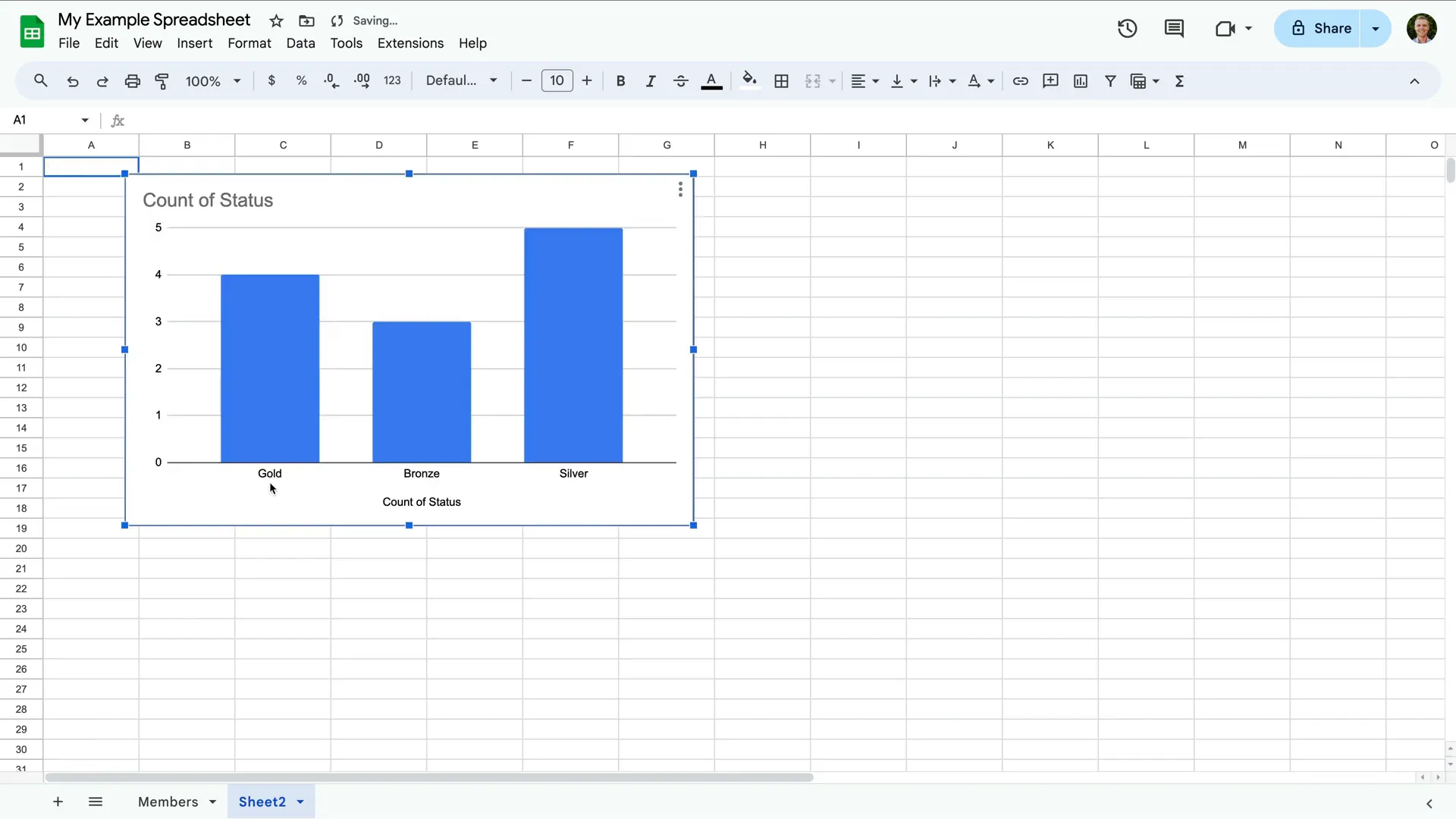Insert a comment using the toolbar icon

point(1050,80)
